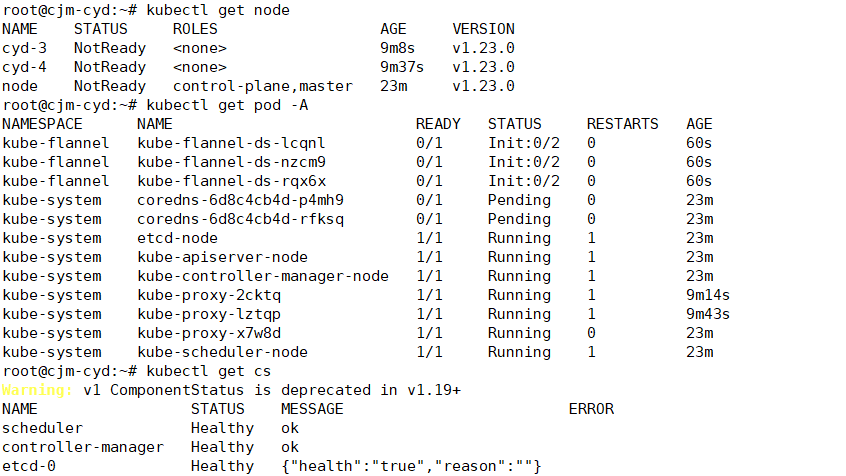Viewport: 846px width, 476px height.
Task: Click the kube-scheduler-node pod name
Action: click(222, 352)
